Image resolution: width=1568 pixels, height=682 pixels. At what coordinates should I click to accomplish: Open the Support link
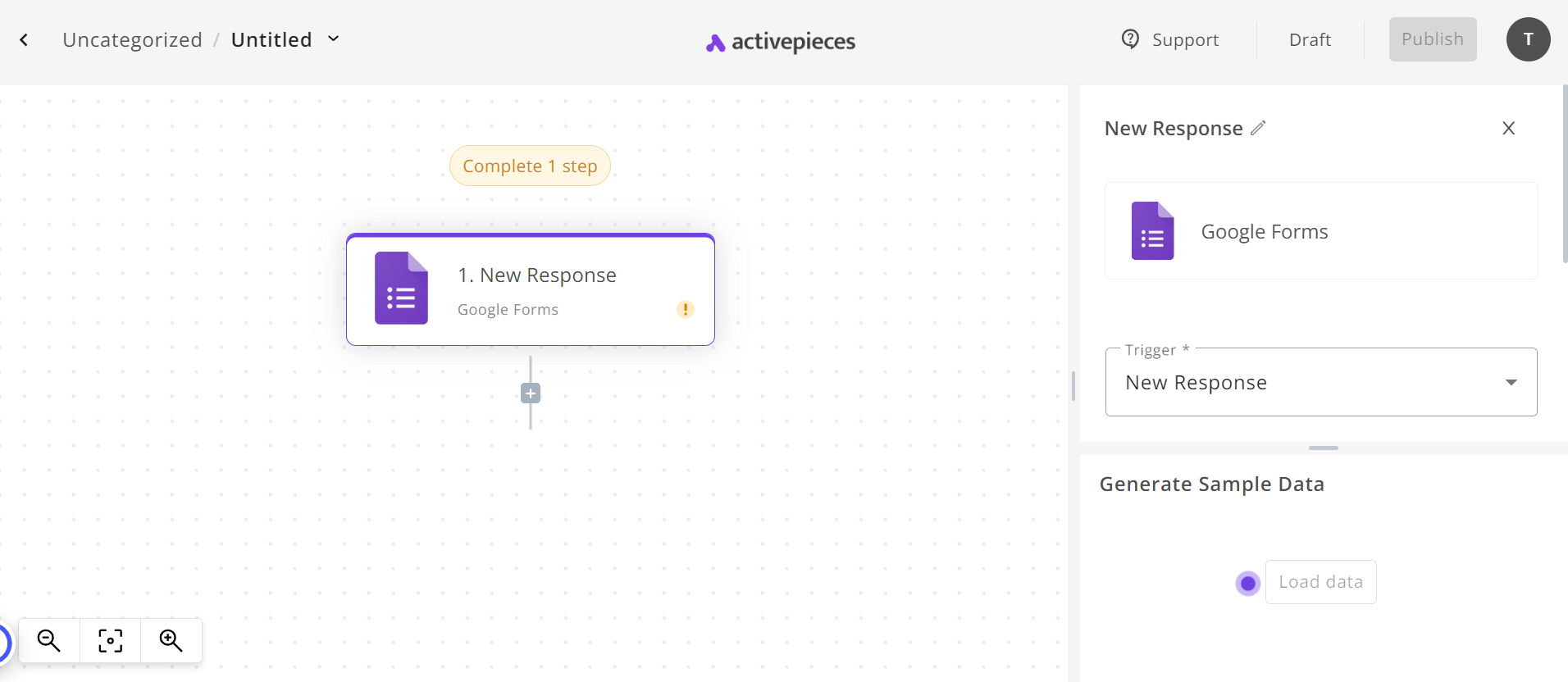[1185, 39]
